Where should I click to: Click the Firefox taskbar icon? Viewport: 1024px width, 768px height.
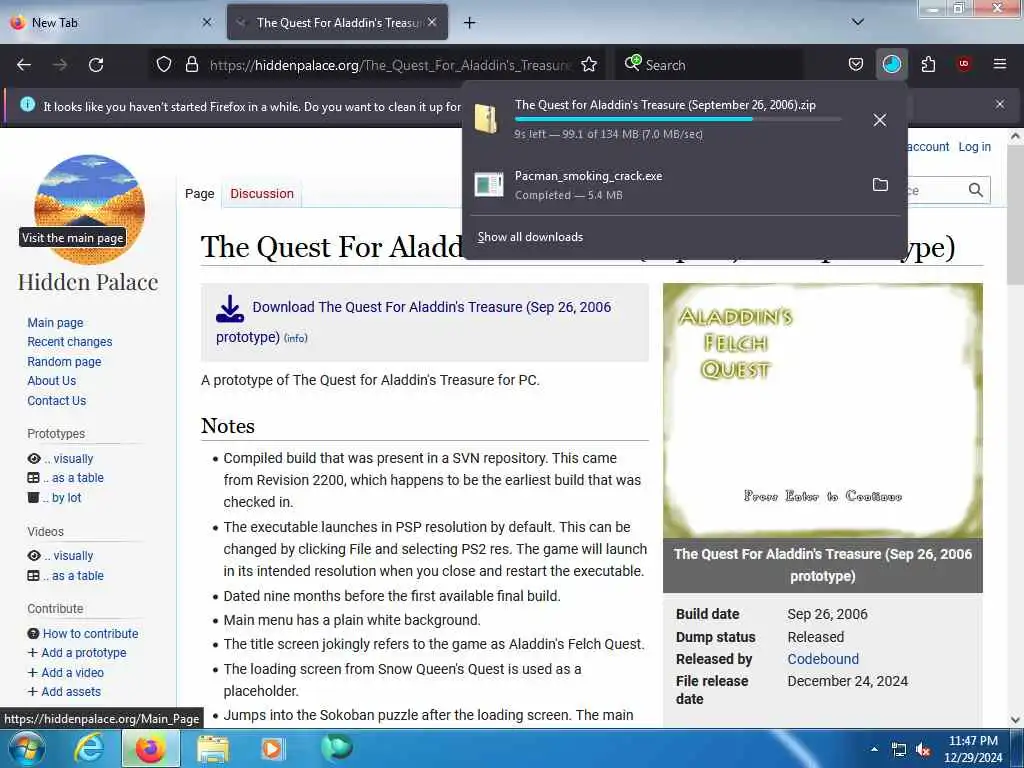pos(150,748)
